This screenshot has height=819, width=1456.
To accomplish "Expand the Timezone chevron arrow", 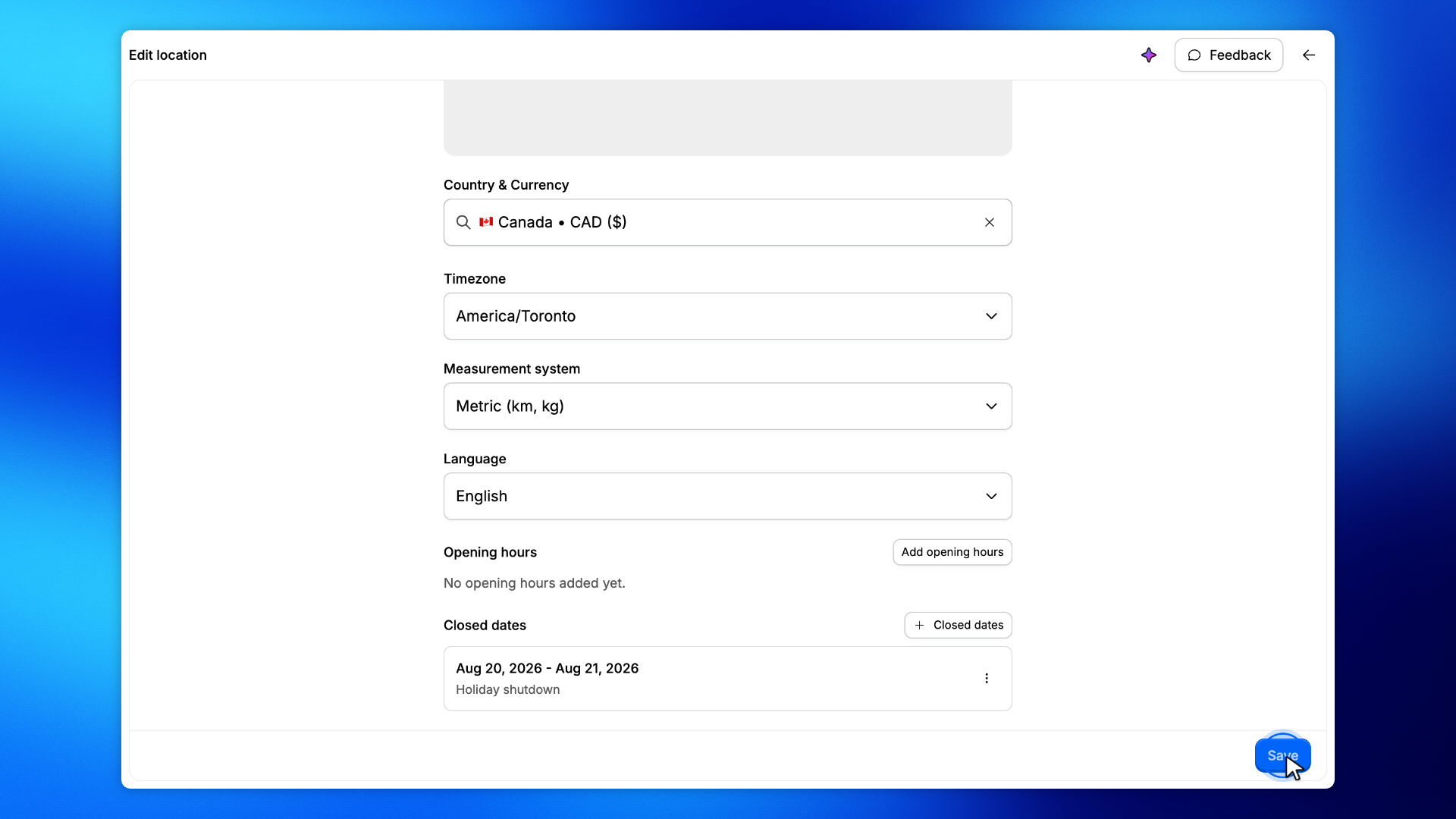I will point(991,316).
